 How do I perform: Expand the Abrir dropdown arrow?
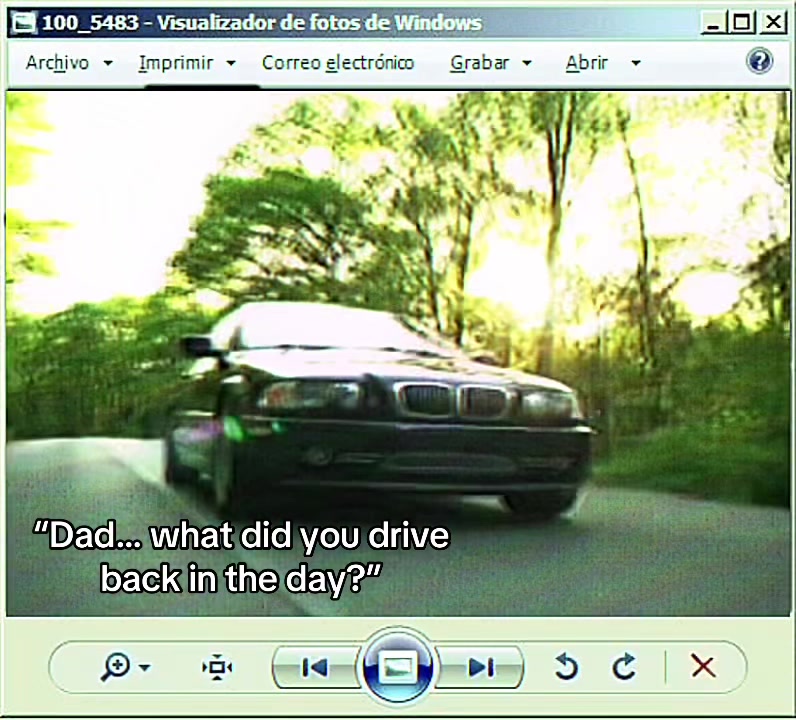pos(636,63)
